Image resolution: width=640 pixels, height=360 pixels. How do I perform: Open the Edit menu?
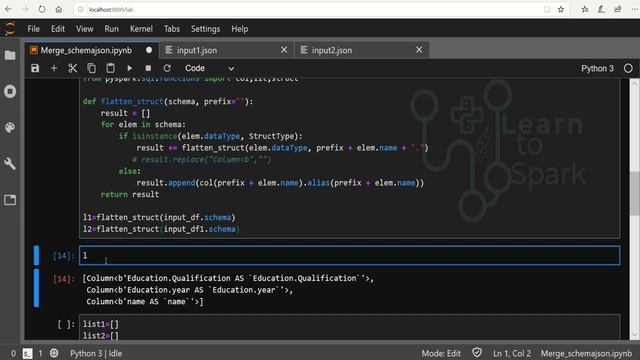click(58, 29)
